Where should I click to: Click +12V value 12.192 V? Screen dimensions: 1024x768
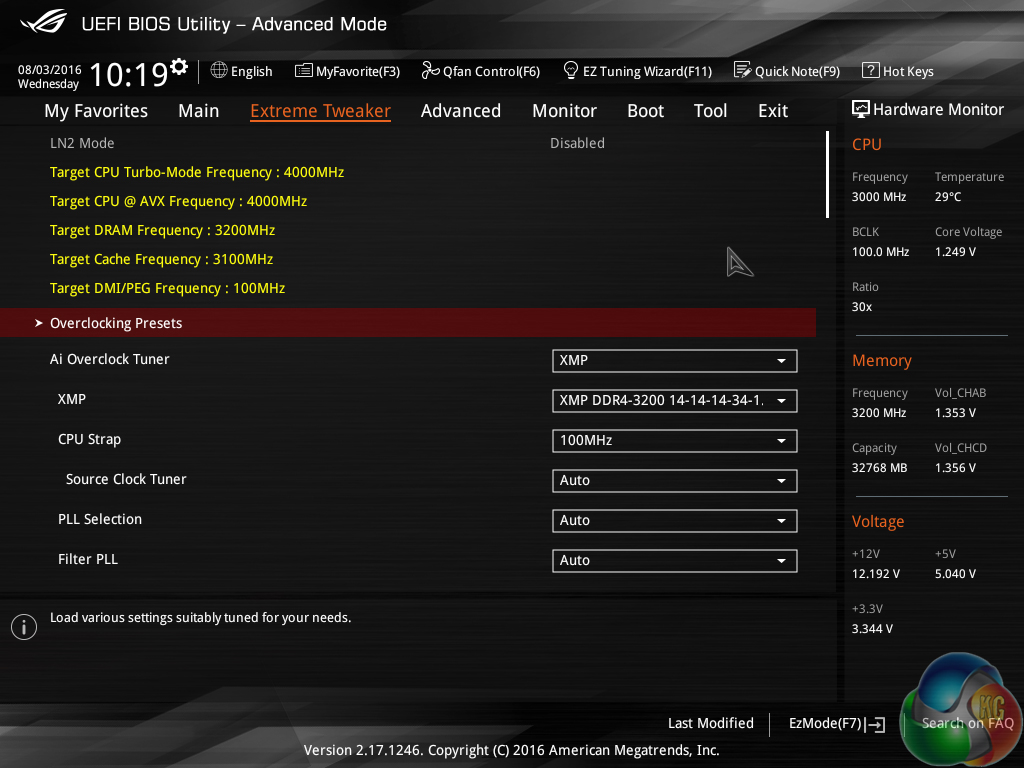click(x=876, y=573)
